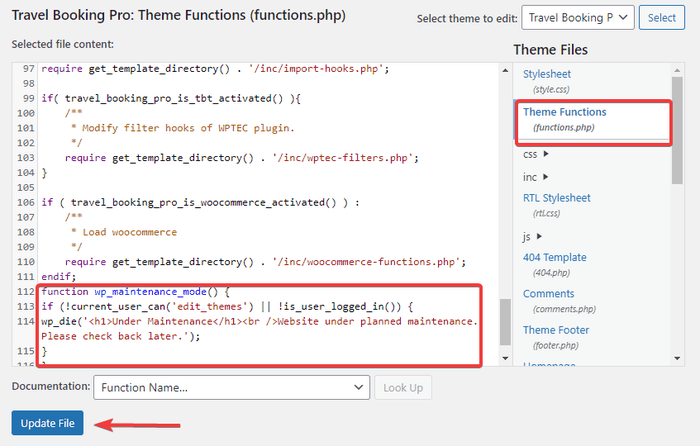Select Theme Functions (functions.php) file
This screenshot has height=446, width=700.
[x=564, y=112]
